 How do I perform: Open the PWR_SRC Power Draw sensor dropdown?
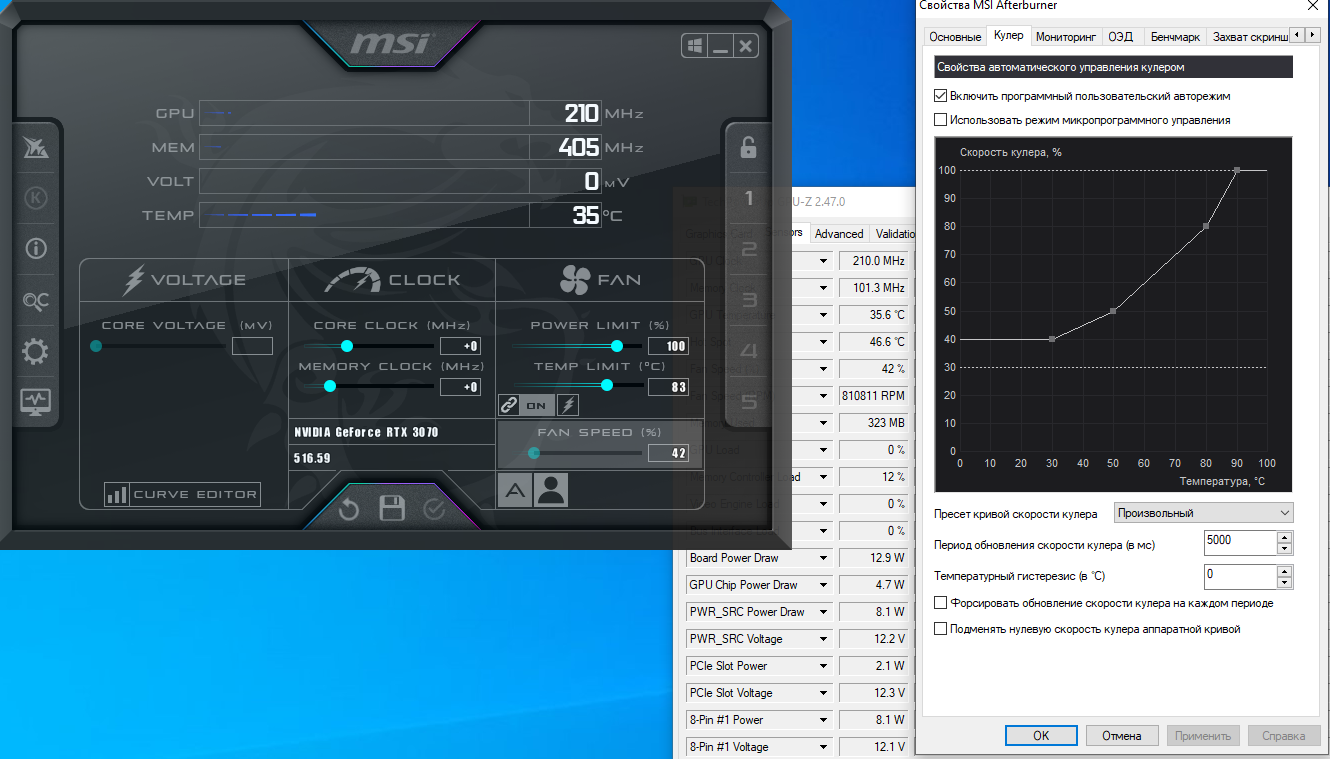(x=823, y=612)
